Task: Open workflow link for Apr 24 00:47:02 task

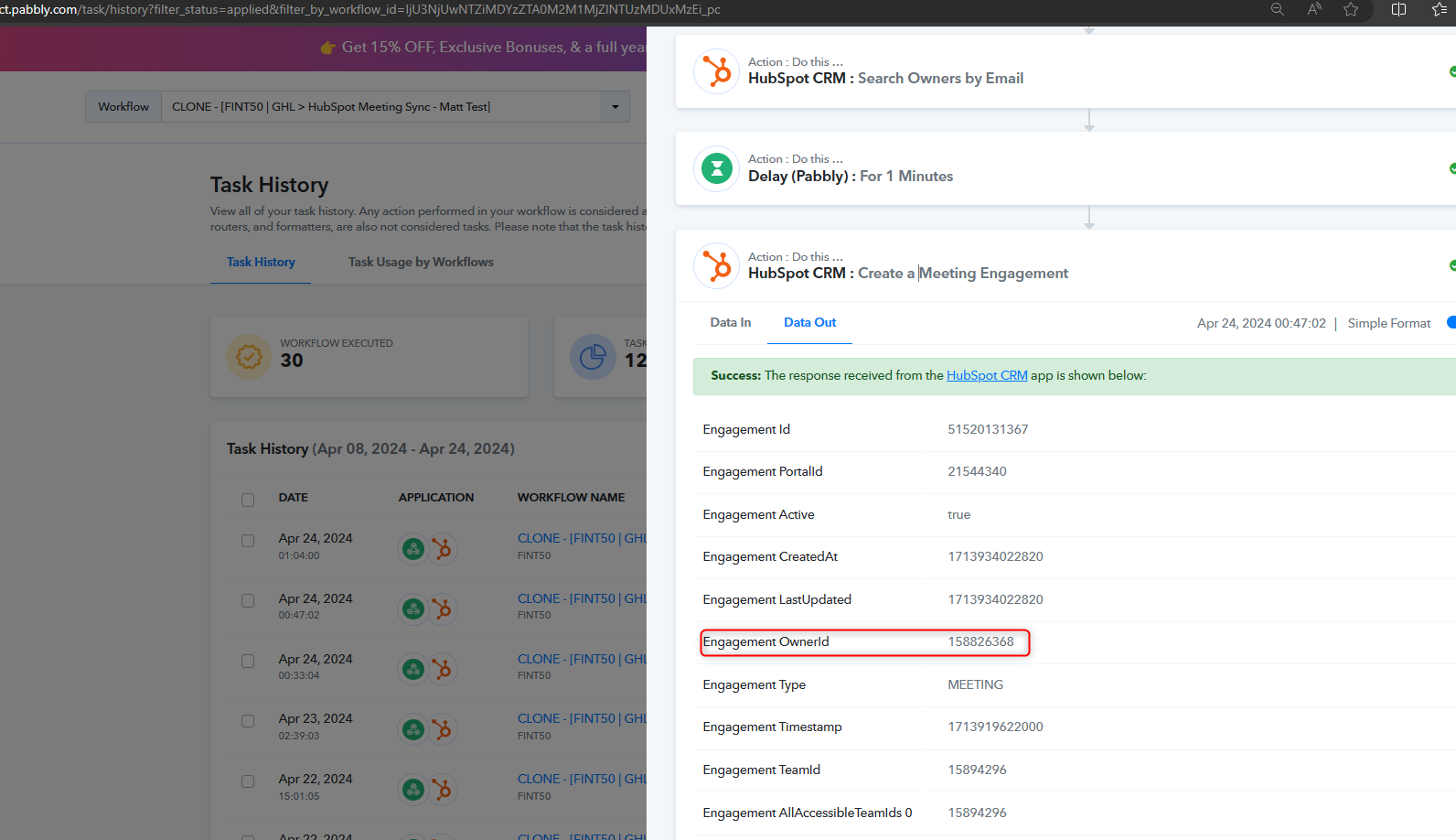Action: (582, 598)
